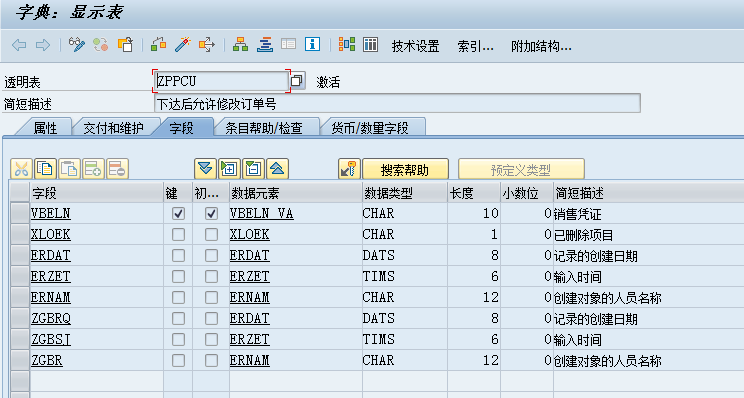This screenshot has width=744, height=398.
Task: Open the Where-Used List icon
Action: click(207, 45)
